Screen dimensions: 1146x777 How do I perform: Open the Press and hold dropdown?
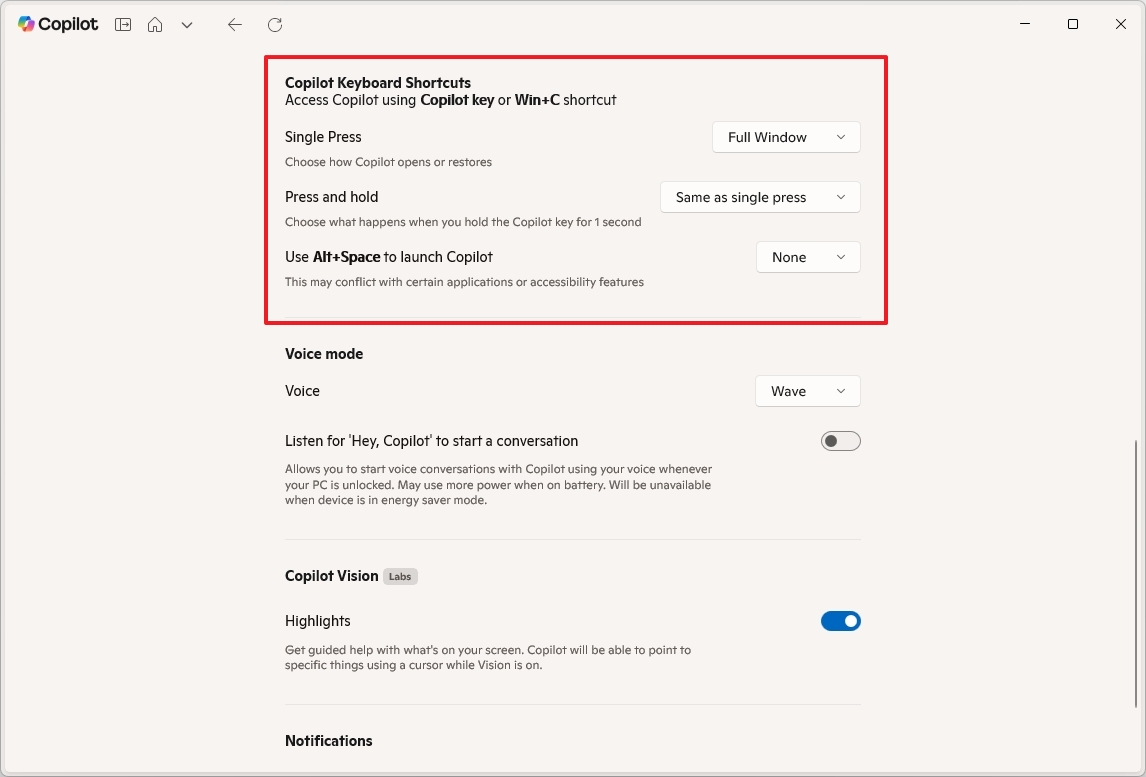[x=760, y=197]
